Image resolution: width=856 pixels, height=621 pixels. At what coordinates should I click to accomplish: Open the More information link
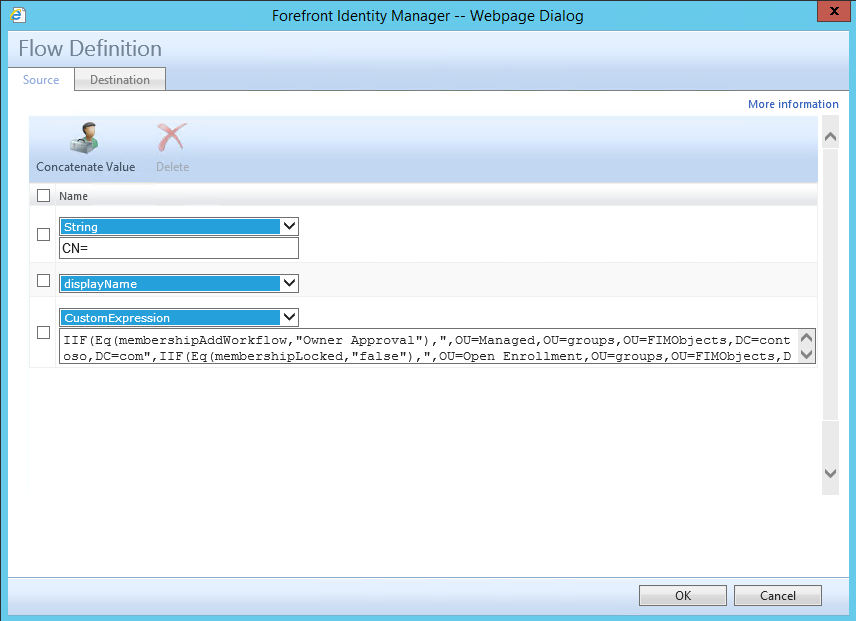[x=793, y=104]
